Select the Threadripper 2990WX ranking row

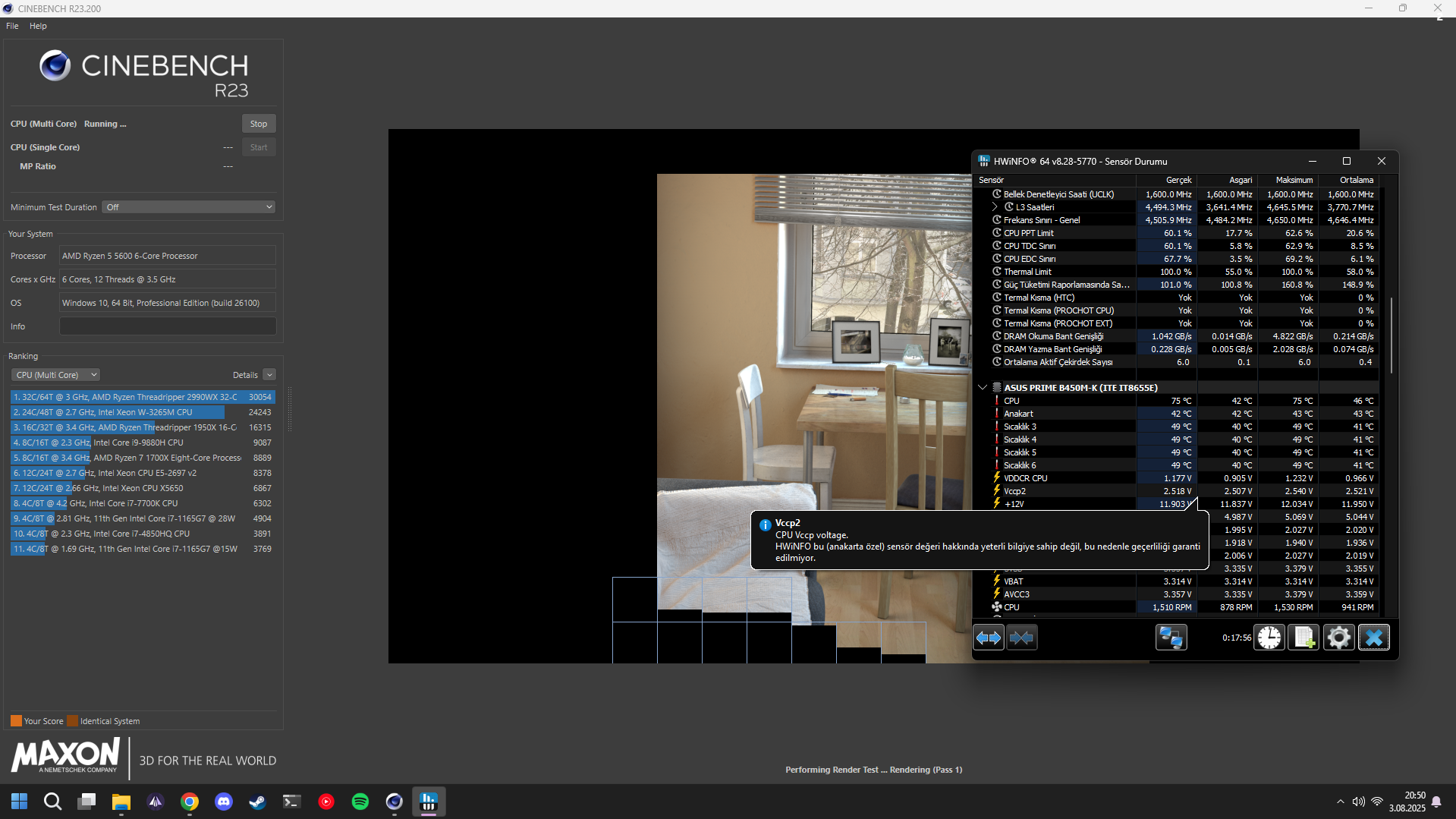tap(143, 397)
